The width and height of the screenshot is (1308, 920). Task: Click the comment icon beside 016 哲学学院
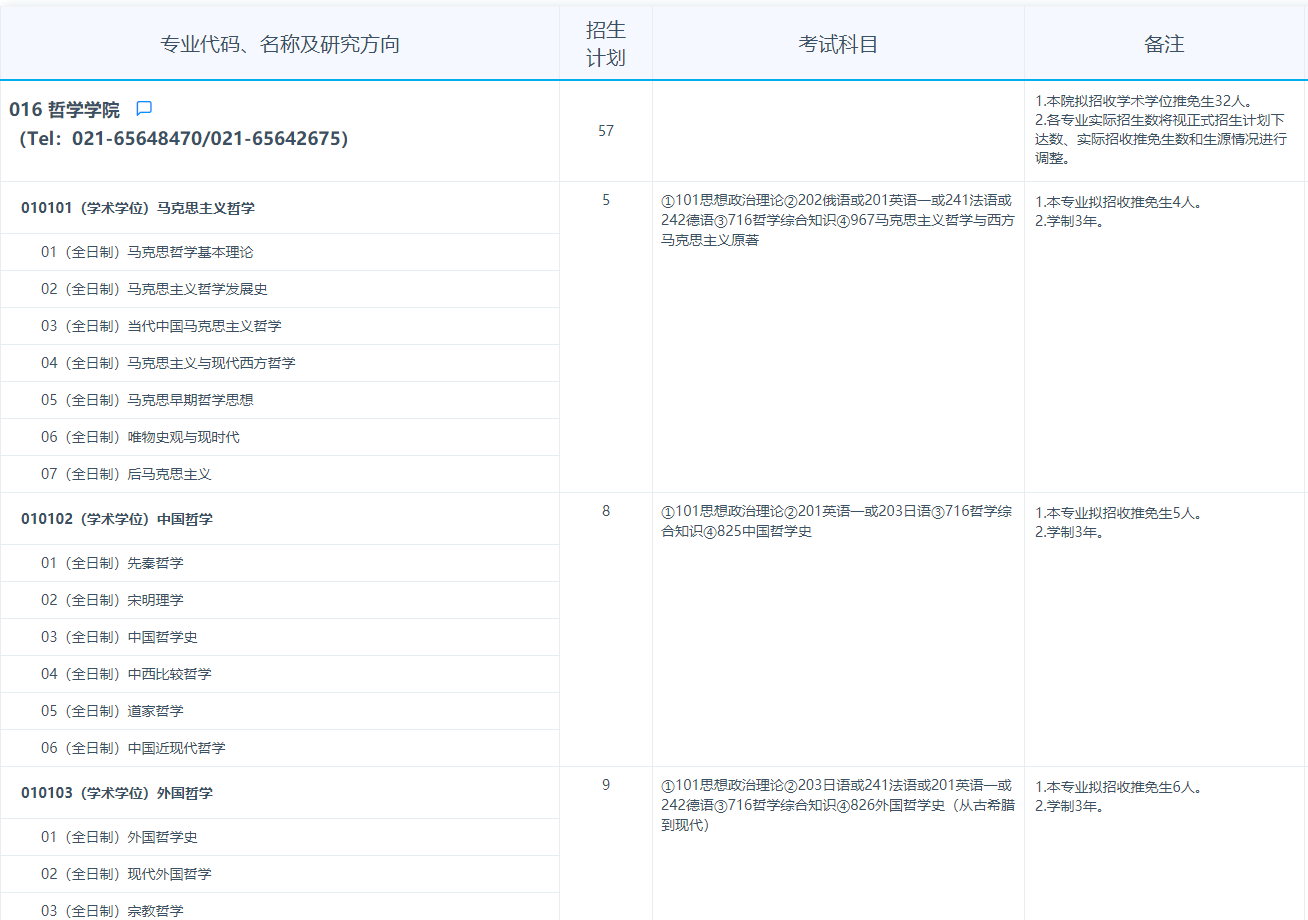144,109
